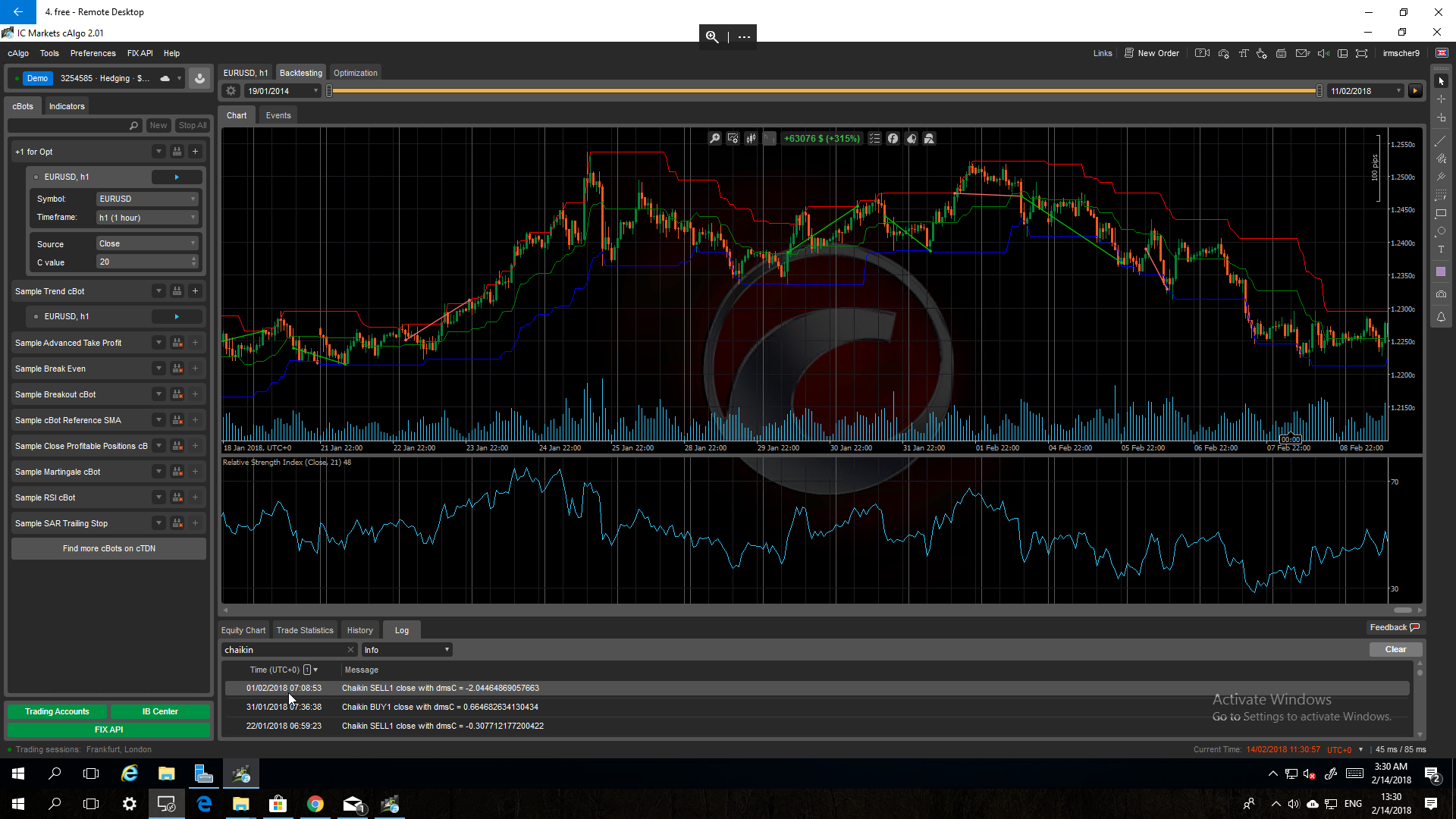Screen dimensions: 1456x819
Task: Start backtesting with orange play button
Action: click(x=1415, y=91)
